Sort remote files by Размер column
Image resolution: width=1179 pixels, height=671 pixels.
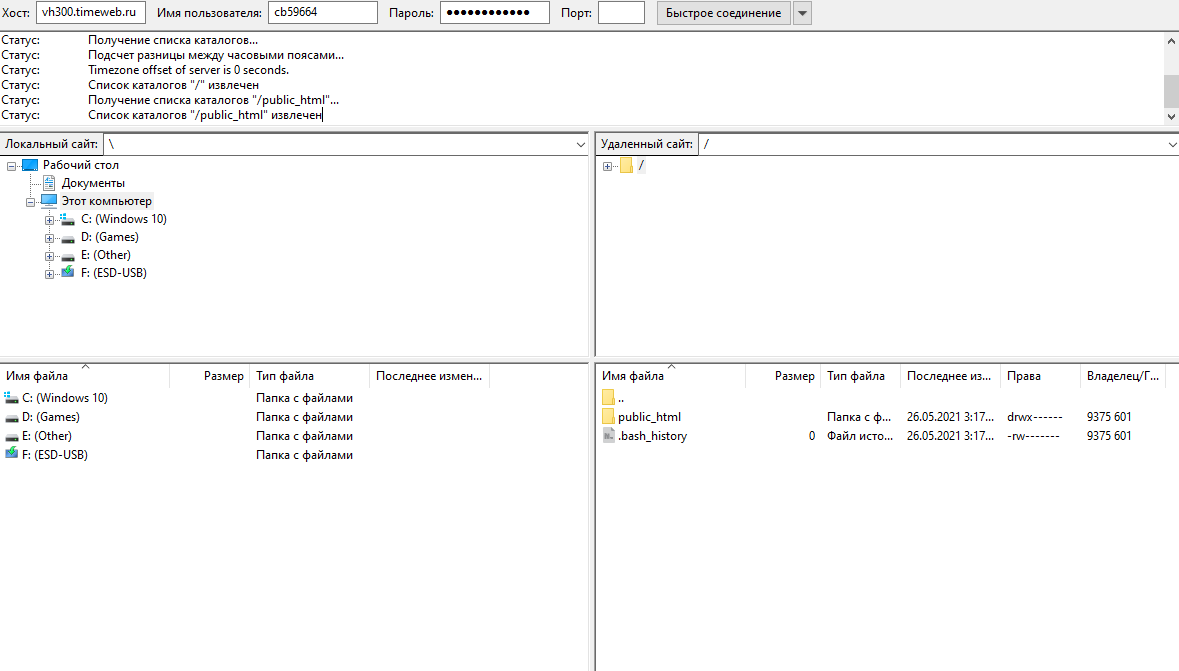[783, 376]
